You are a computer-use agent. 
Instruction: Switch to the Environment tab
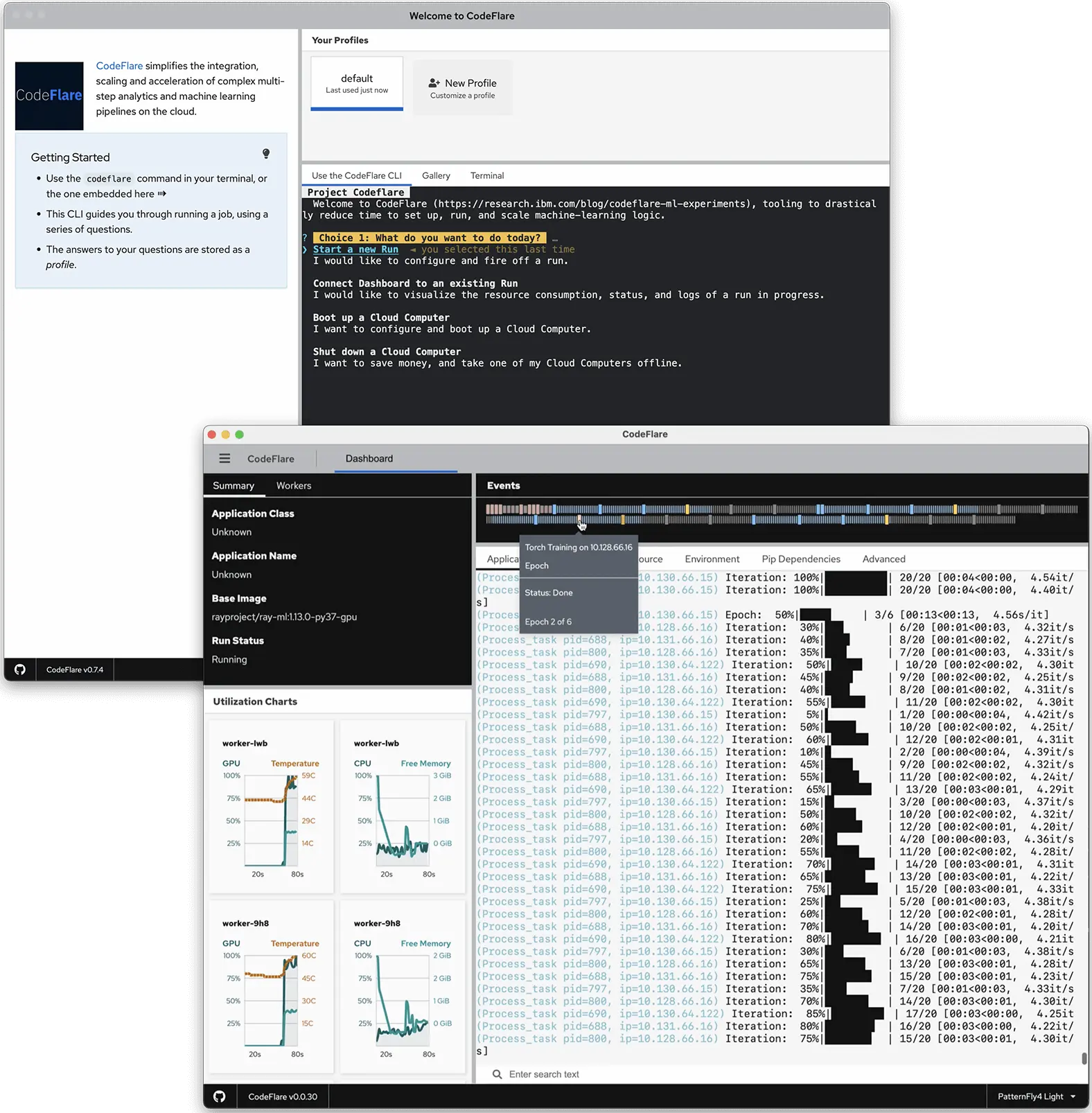(712, 559)
